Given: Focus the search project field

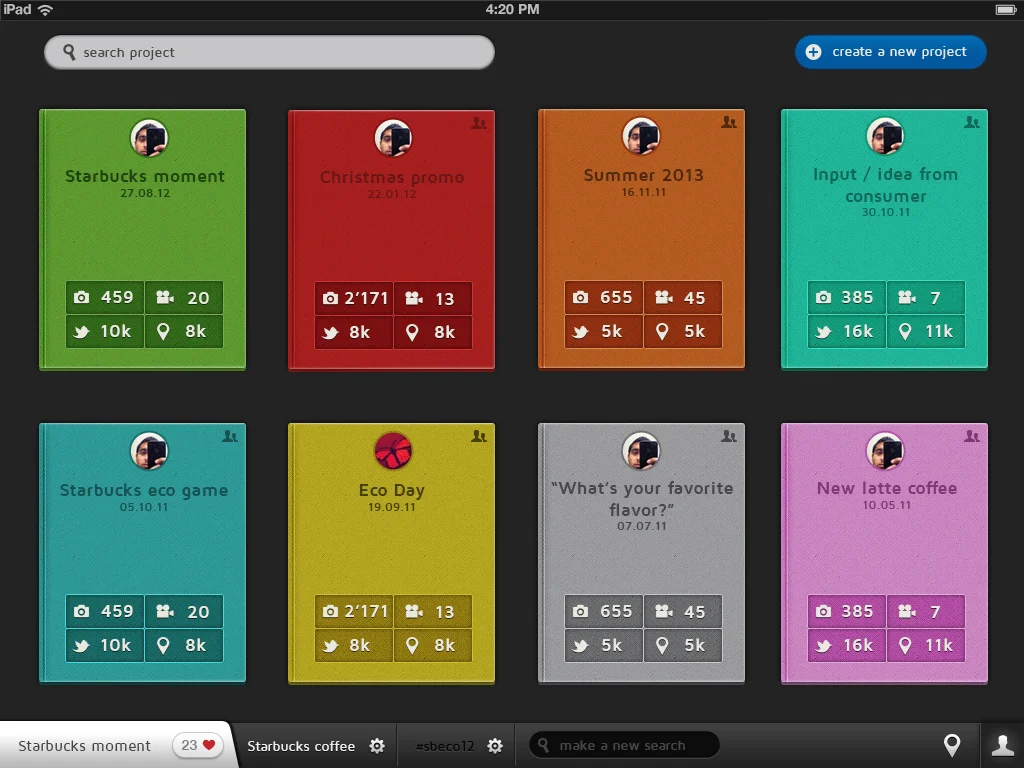Looking at the screenshot, I should [269, 52].
